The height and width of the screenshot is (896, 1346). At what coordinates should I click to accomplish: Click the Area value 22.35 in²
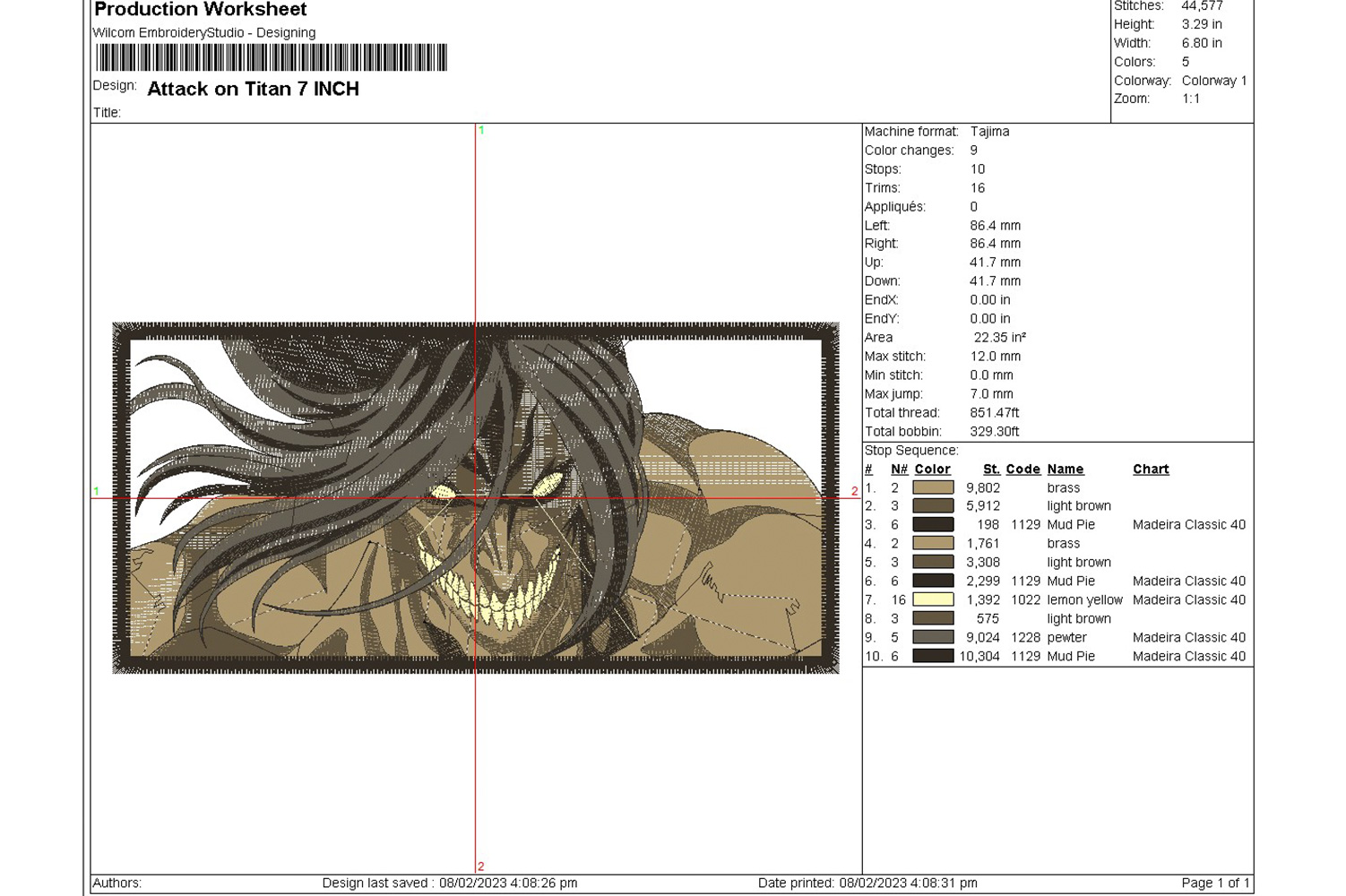click(x=1000, y=338)
